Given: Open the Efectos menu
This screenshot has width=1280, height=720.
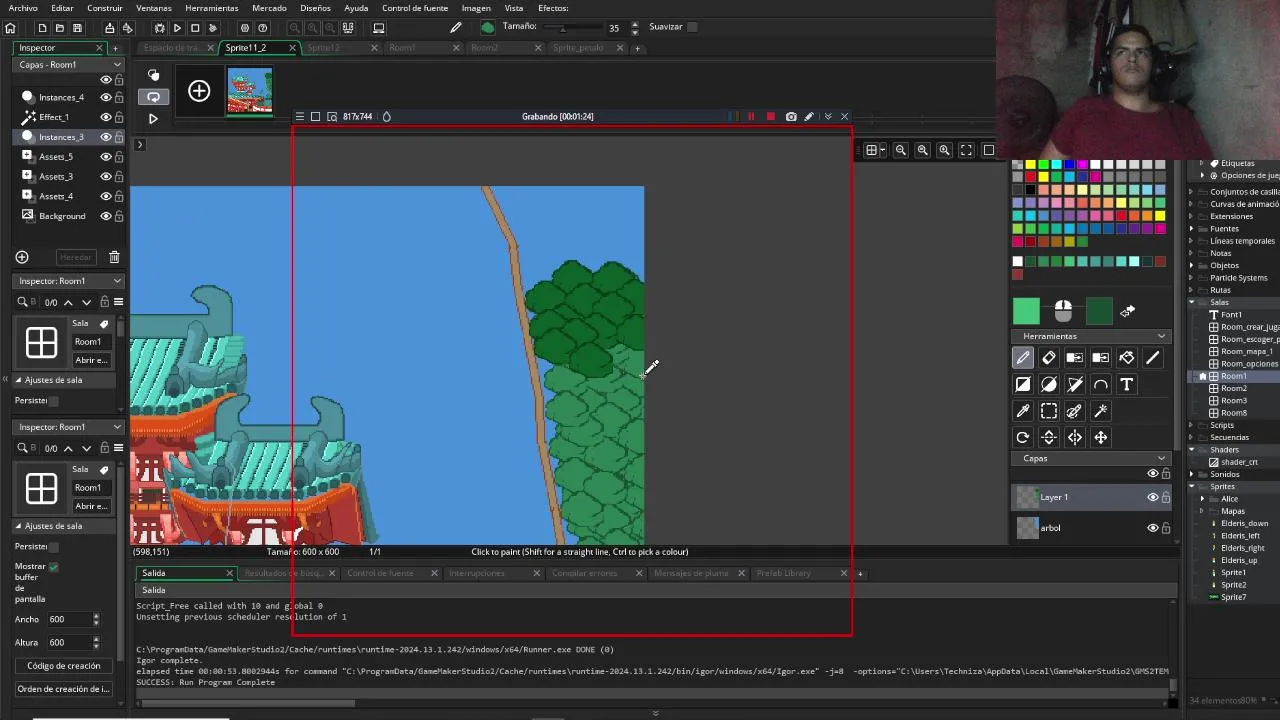Looking at the screenshot, I should pos(553,8).
